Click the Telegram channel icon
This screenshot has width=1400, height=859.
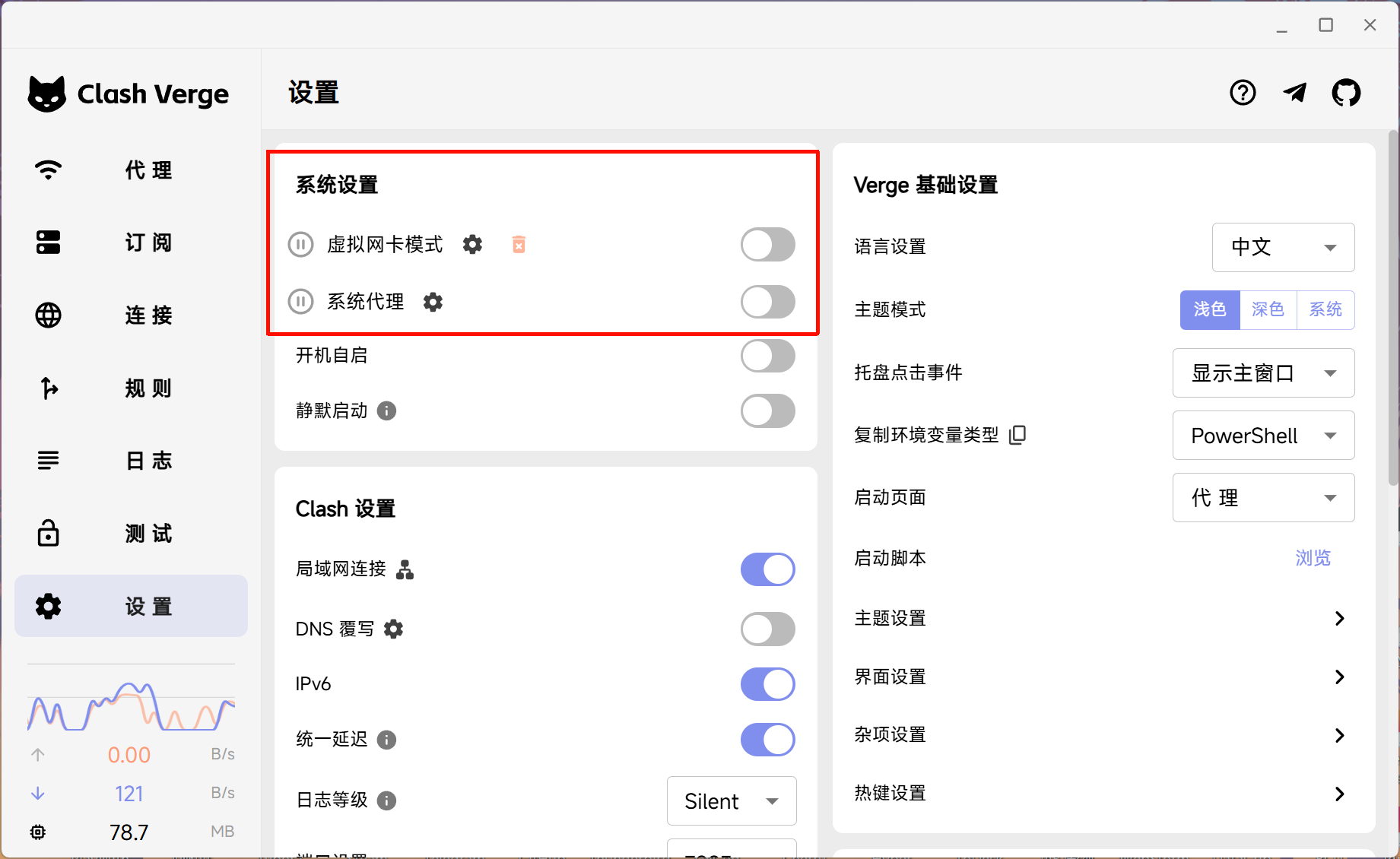1294,93
